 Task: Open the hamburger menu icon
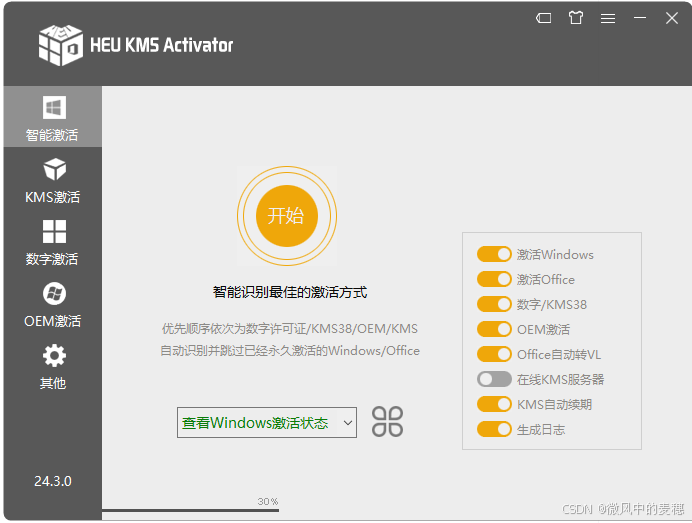point(608,18)
